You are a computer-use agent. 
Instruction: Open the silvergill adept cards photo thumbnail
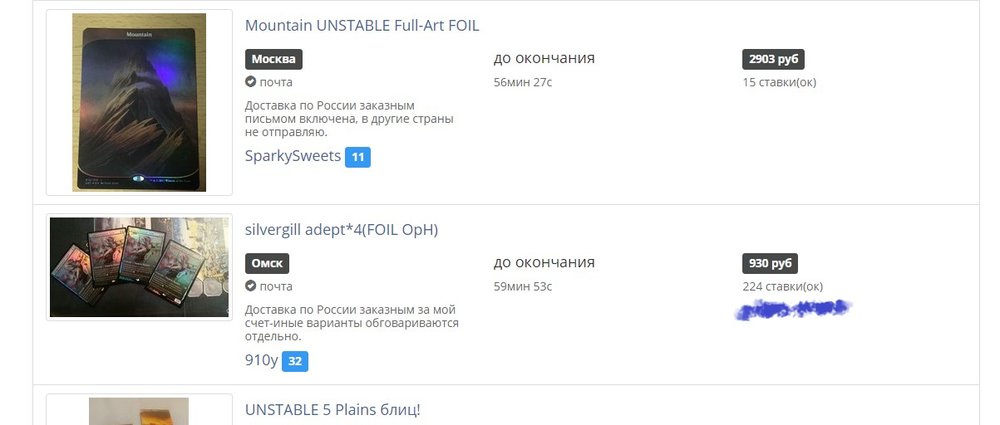(139, 267)
